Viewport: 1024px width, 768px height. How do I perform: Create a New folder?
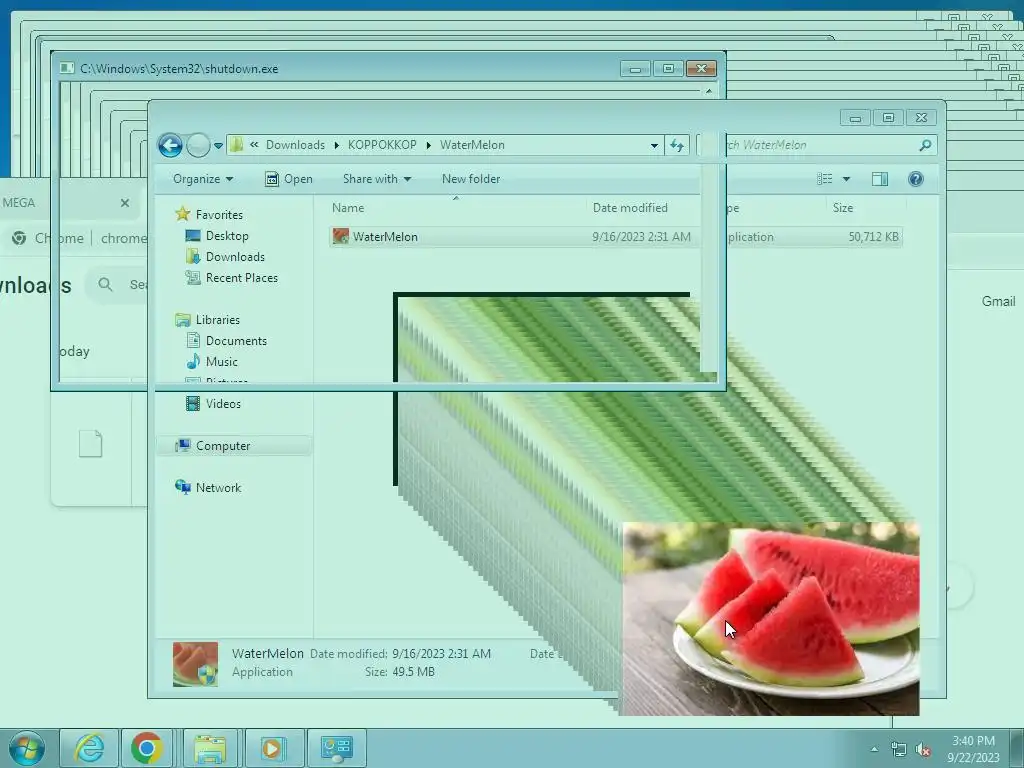coord(471,179)
